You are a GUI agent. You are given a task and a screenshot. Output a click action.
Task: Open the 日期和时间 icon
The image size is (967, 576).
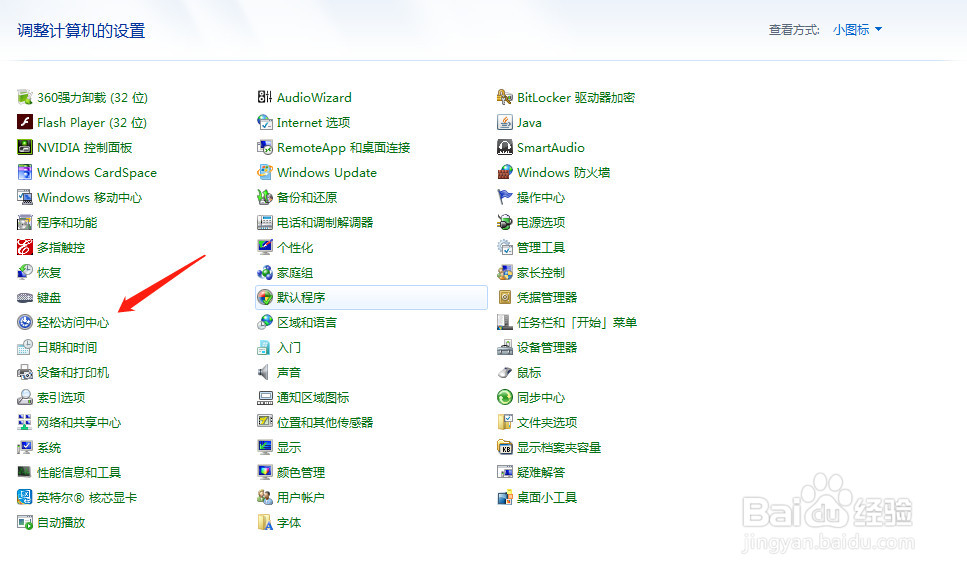(25, 348)
